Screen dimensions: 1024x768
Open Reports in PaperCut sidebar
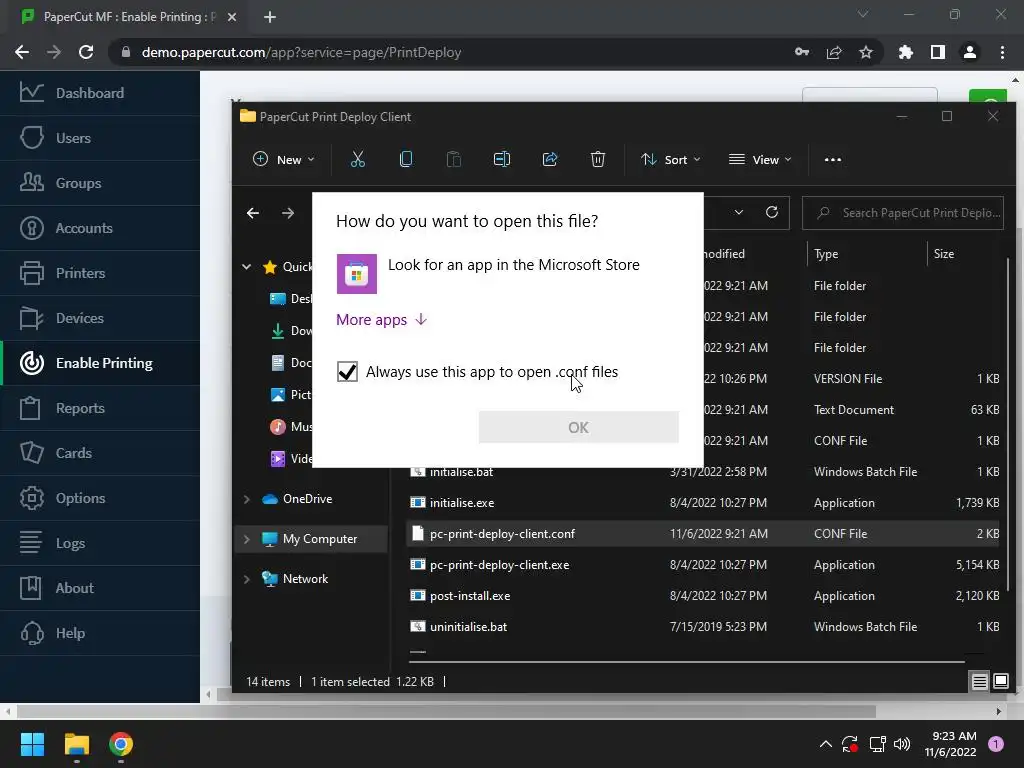[x=100, y=408]
